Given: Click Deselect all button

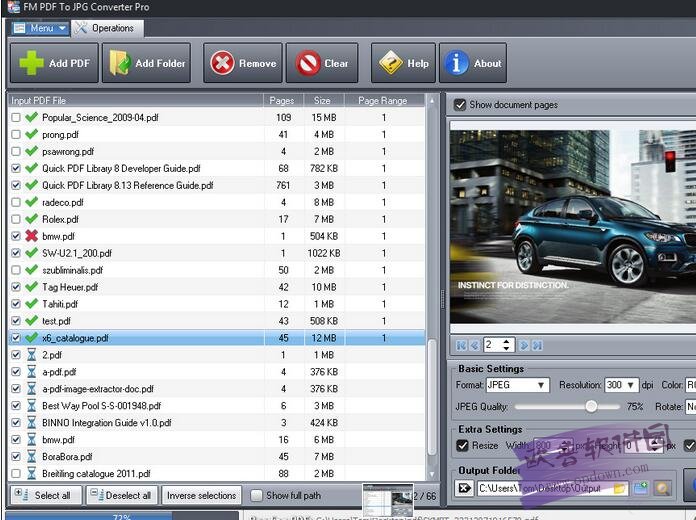Looking at the screenshot, I should 122,495.
